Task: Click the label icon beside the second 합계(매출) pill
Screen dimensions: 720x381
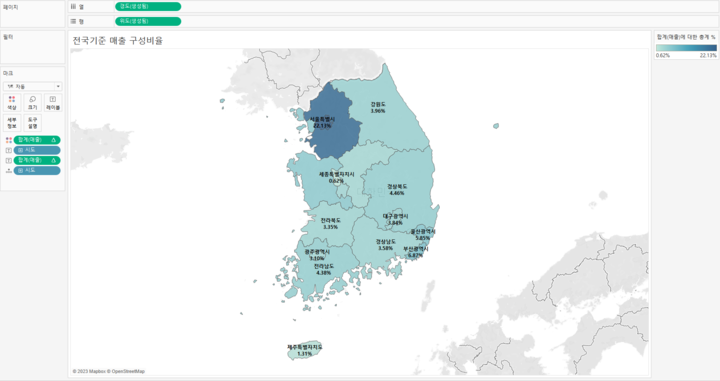Action: 8,161
